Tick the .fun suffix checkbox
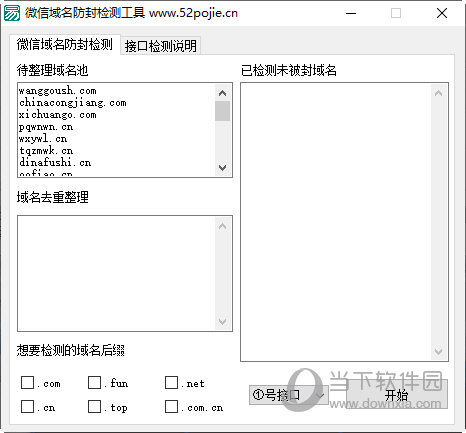Image resolution: width=466 pixels, height=433 pixels. pos(94,383)
